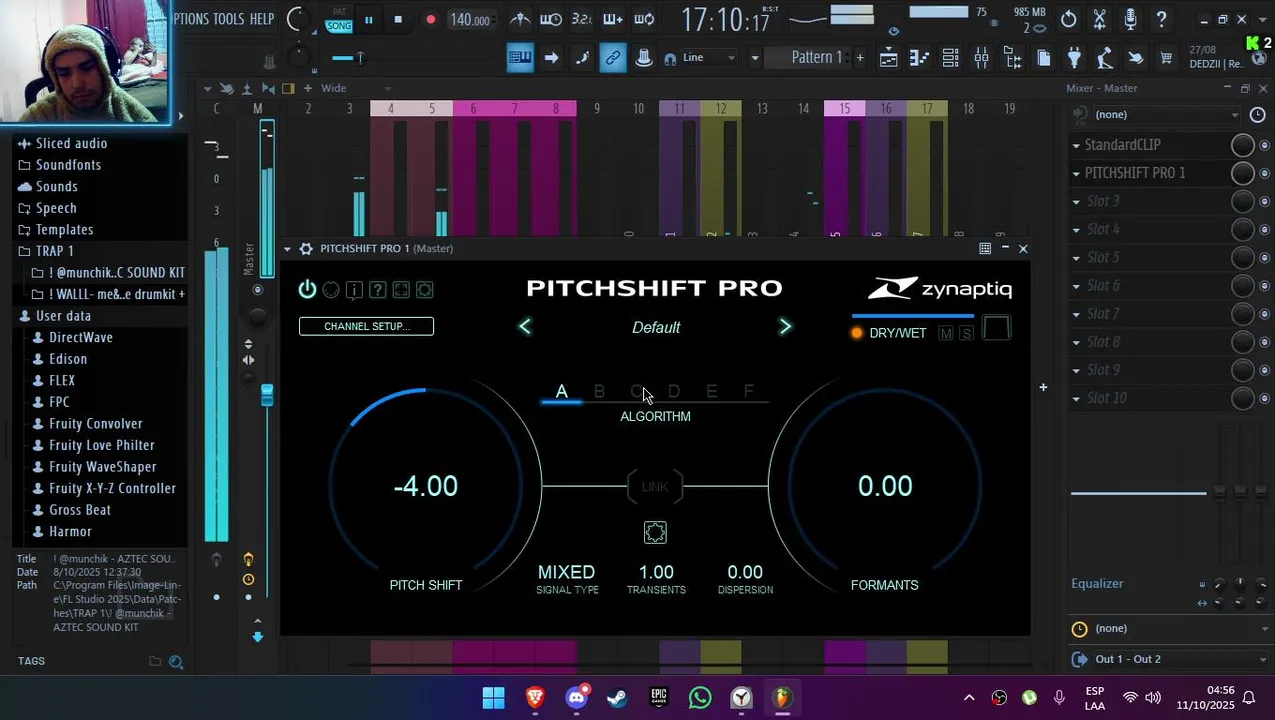Select algorithm D

[x=674, y=391]
